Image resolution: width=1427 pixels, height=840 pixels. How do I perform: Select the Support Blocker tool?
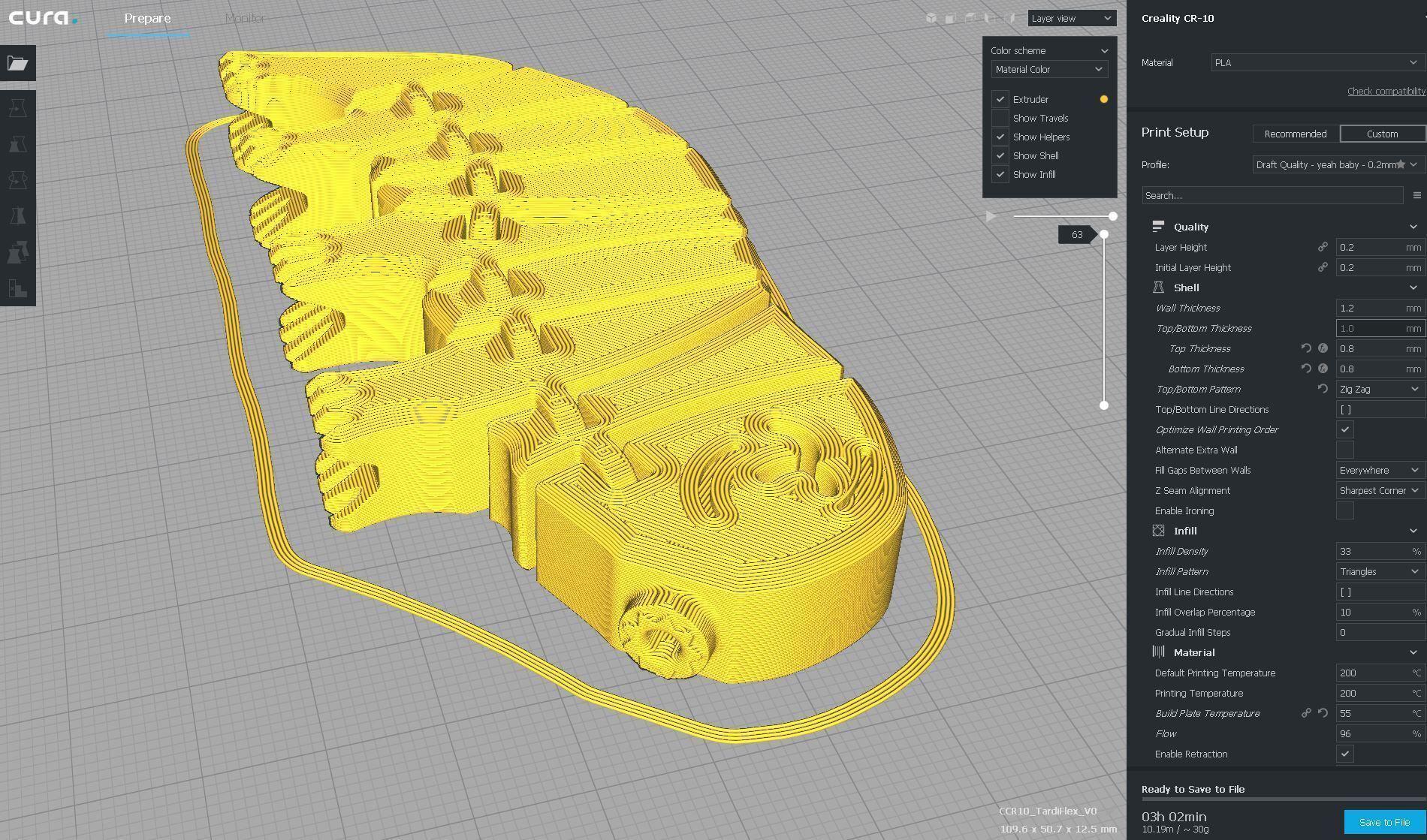click(x=18, y=288)
